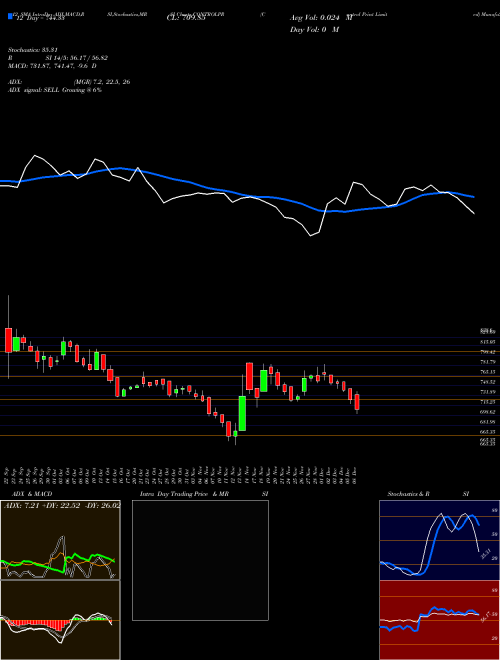Click the 731.89 price axis label

[x=487, y=392]
